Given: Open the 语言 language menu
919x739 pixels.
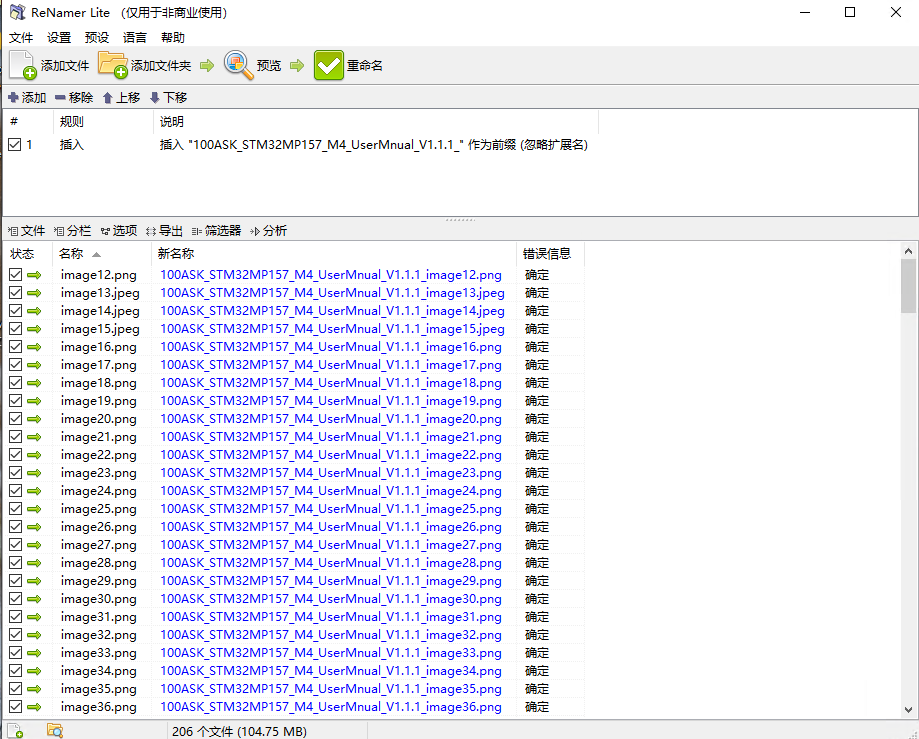Looking at the screenshot, I should 135,38.
